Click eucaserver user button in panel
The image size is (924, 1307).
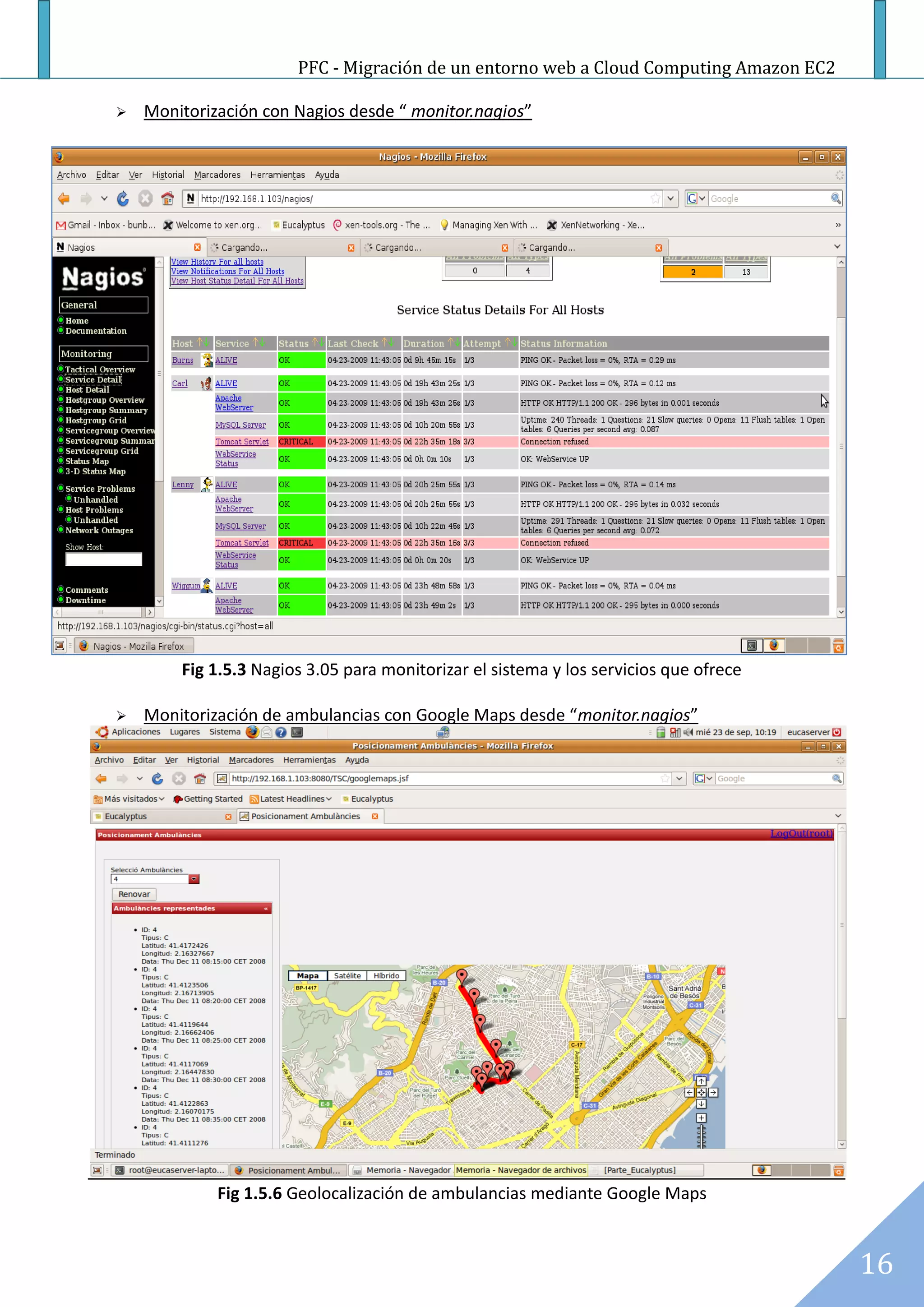coord(813,732)
